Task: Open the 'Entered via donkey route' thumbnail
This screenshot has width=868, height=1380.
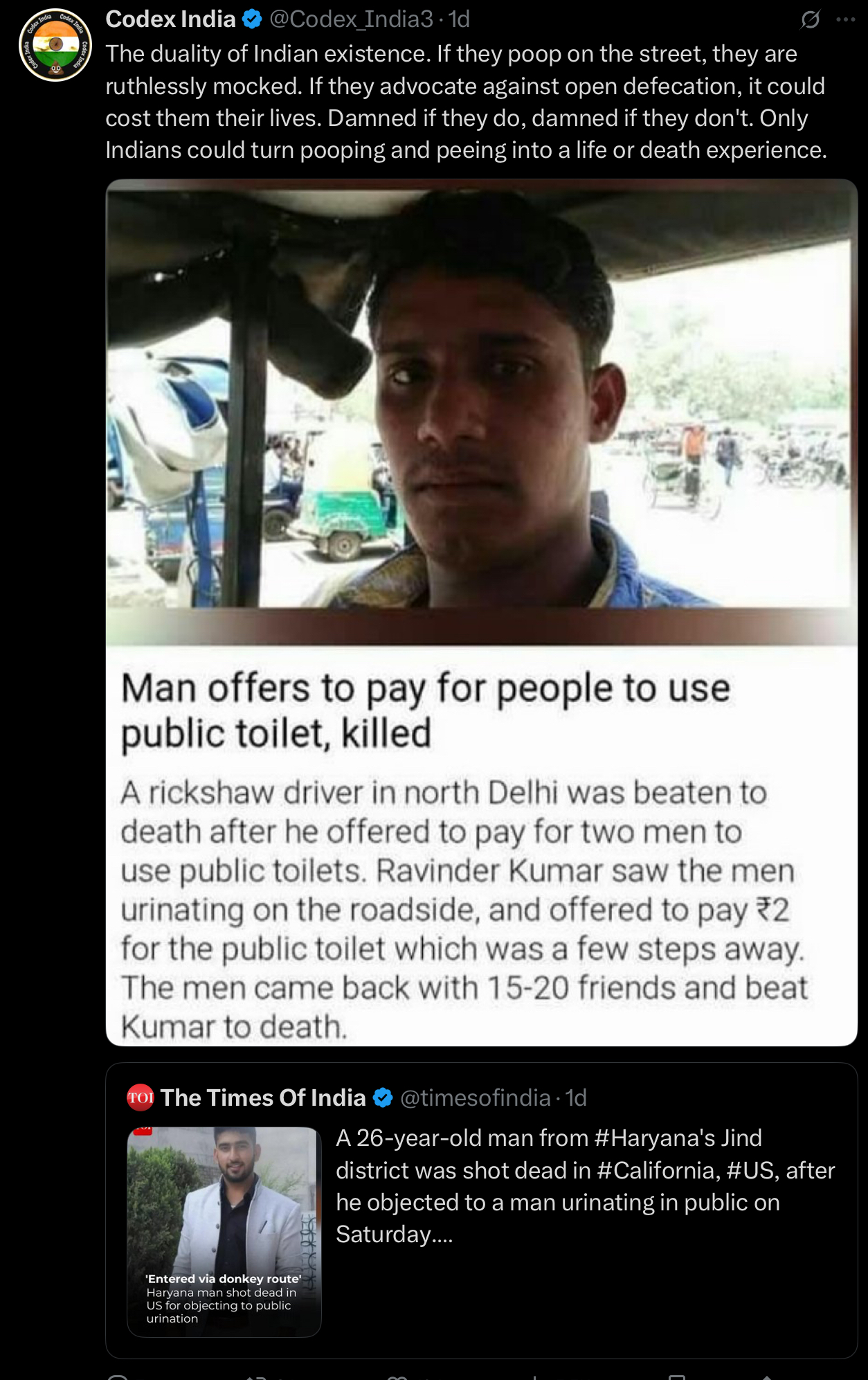Action: [x=224, y=1232]
